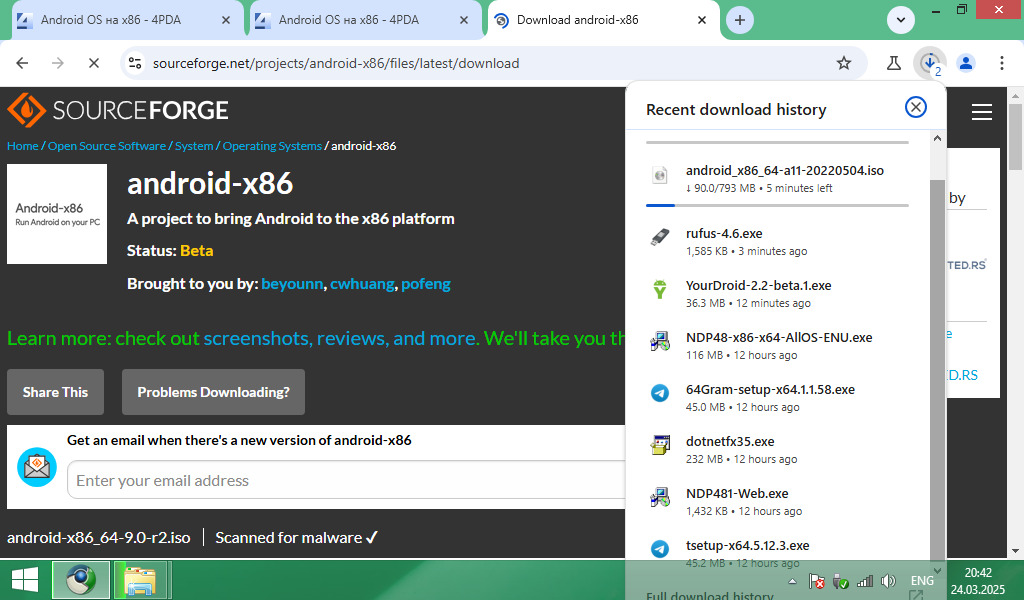The height and width of the screenshot is (600, 1024).
Task: Click Action Center flag tray icon
Action: click(816, 580)
